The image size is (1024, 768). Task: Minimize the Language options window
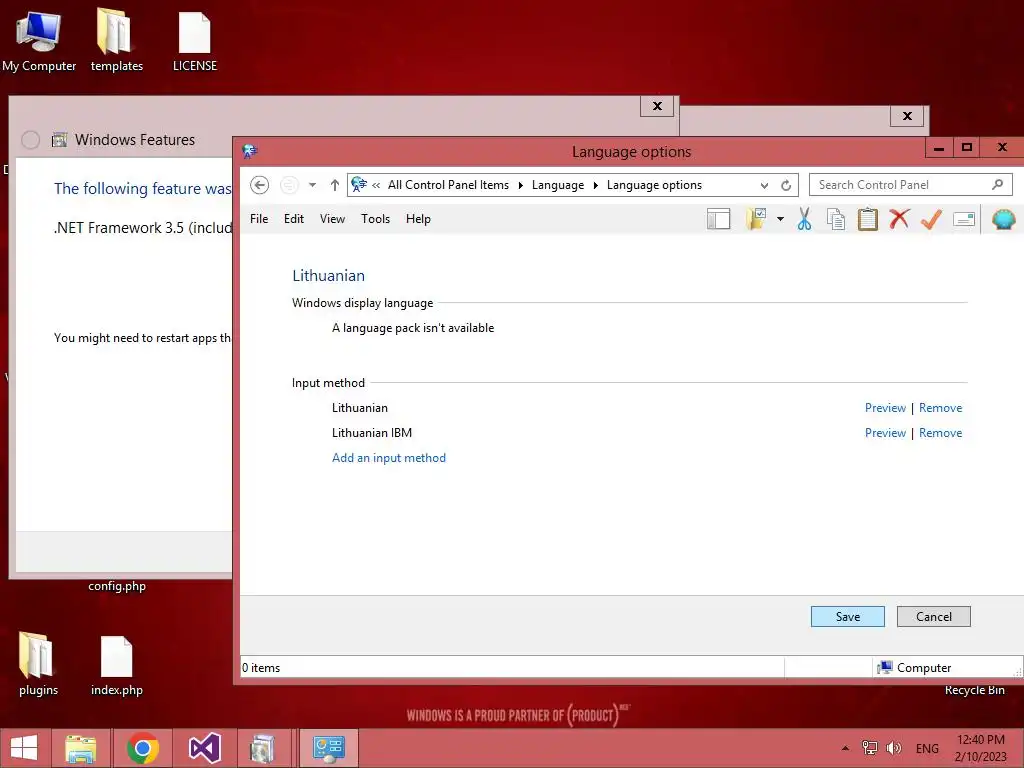click(939, 148)
